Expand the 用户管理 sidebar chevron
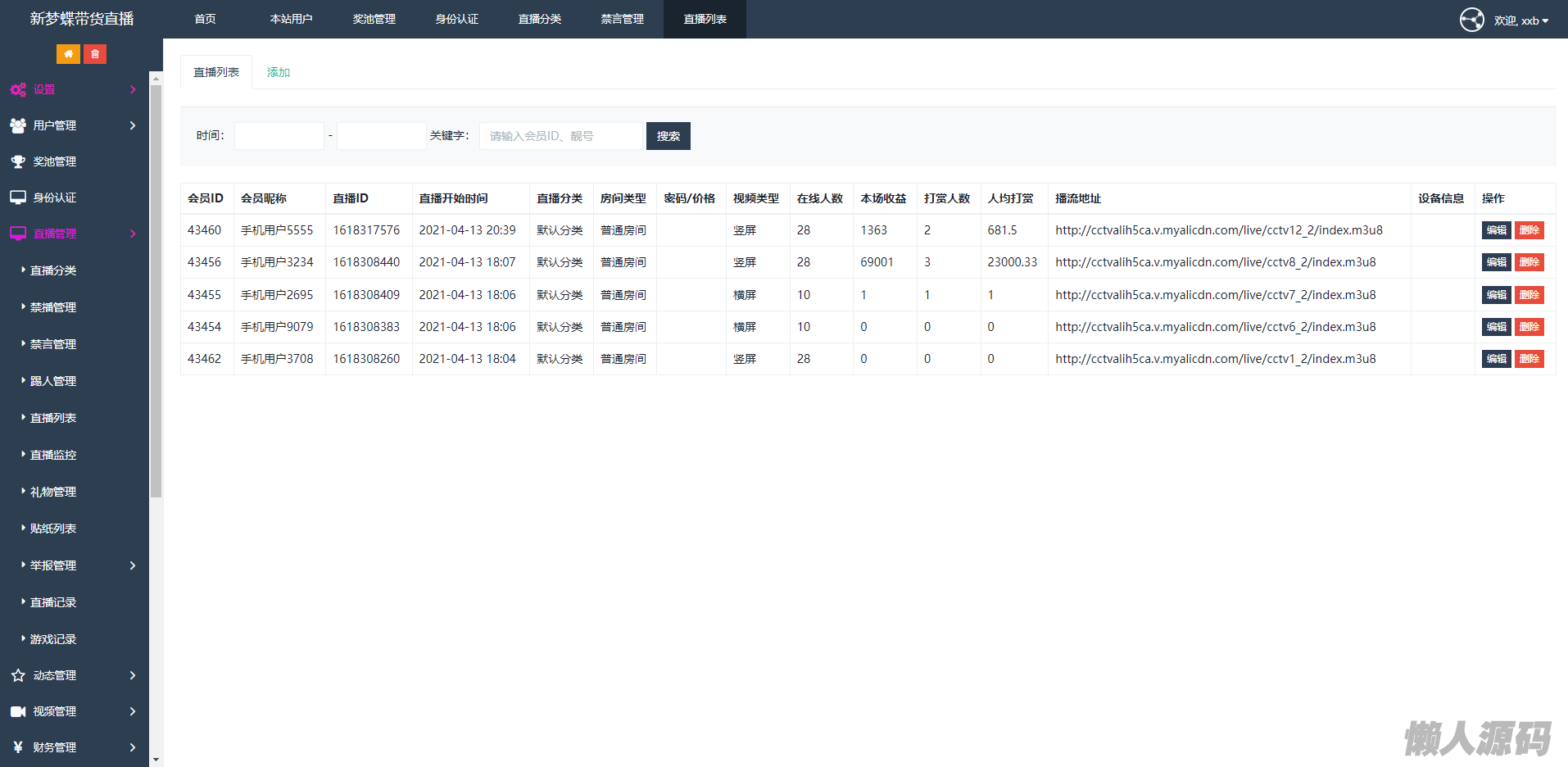Image resolution: width=1568 pixels, height=767 pixels. 133,125
